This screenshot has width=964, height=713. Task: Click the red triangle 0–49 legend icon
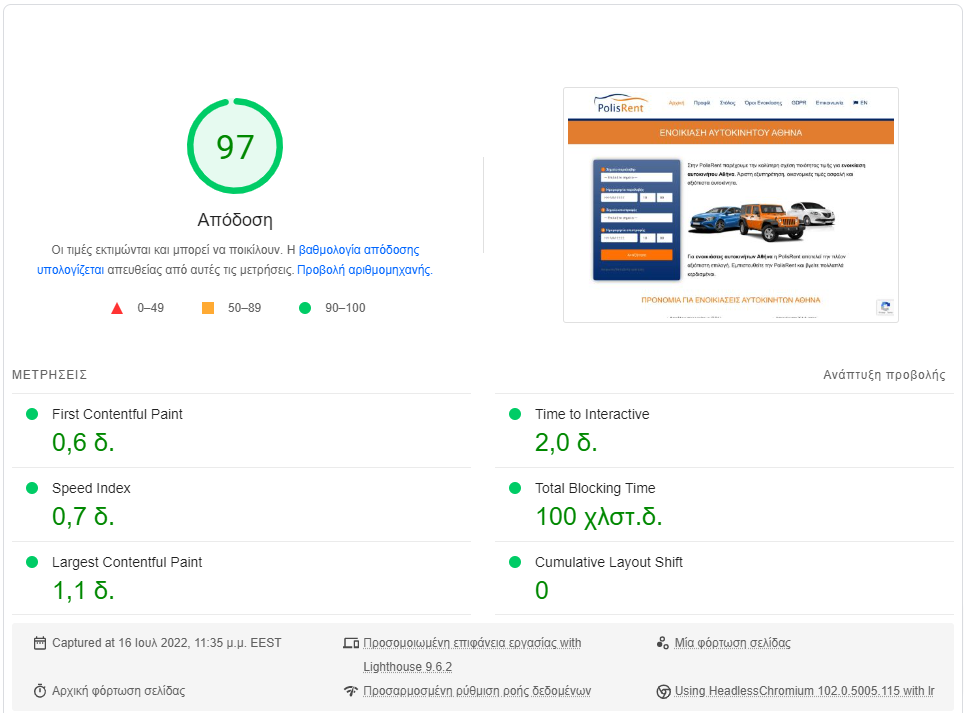(117, 308)
